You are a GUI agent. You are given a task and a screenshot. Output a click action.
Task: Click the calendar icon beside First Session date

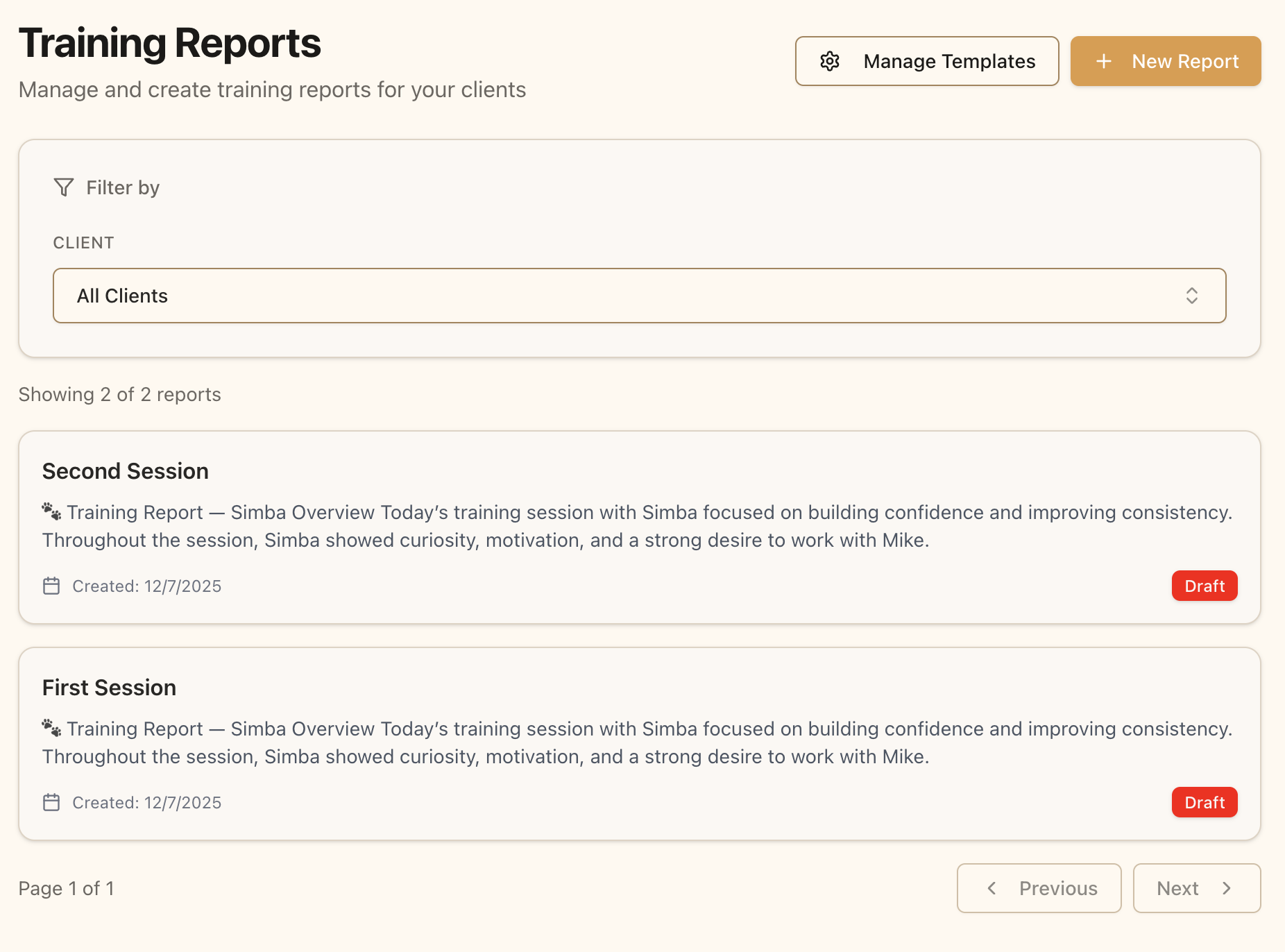click(51, 802)
